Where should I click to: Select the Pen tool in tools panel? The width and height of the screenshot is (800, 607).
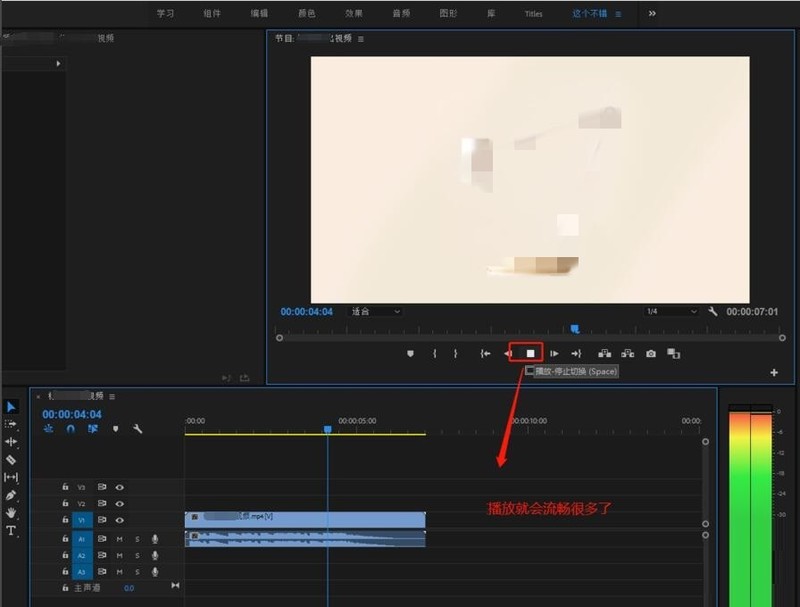[x=11, y=495]
